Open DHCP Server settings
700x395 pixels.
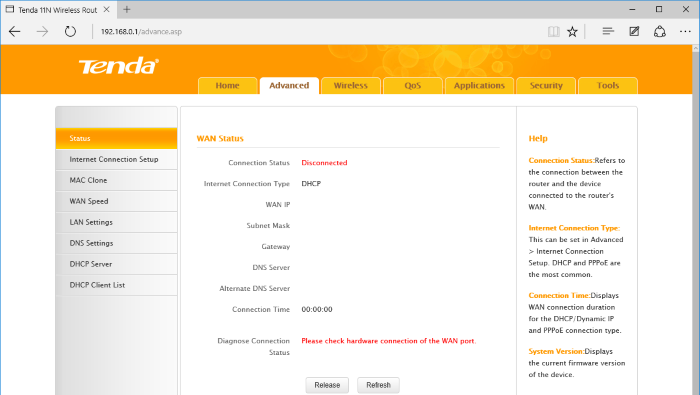(x=117, y=264)
